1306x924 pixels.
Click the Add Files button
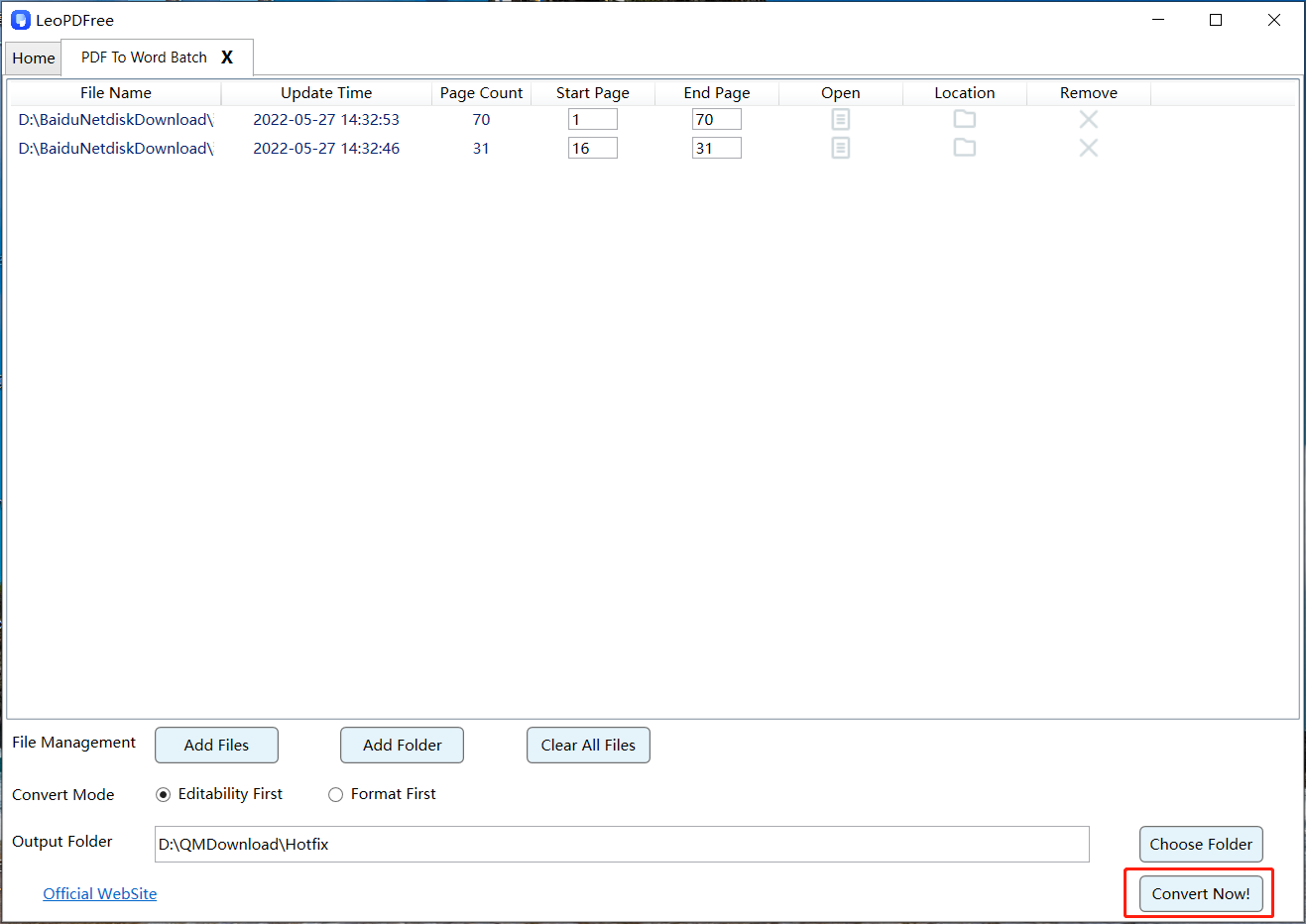click(x=216, y=746)
